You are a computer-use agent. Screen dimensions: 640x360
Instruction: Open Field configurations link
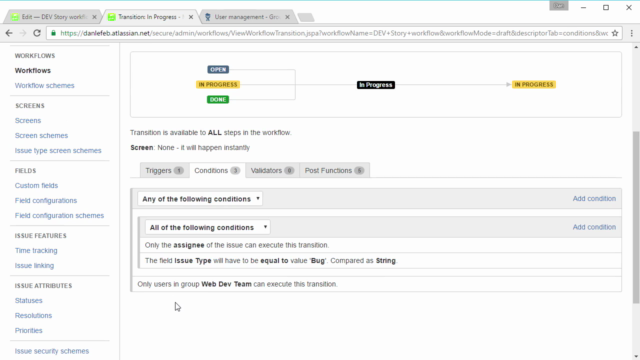[x=46, y=201]
